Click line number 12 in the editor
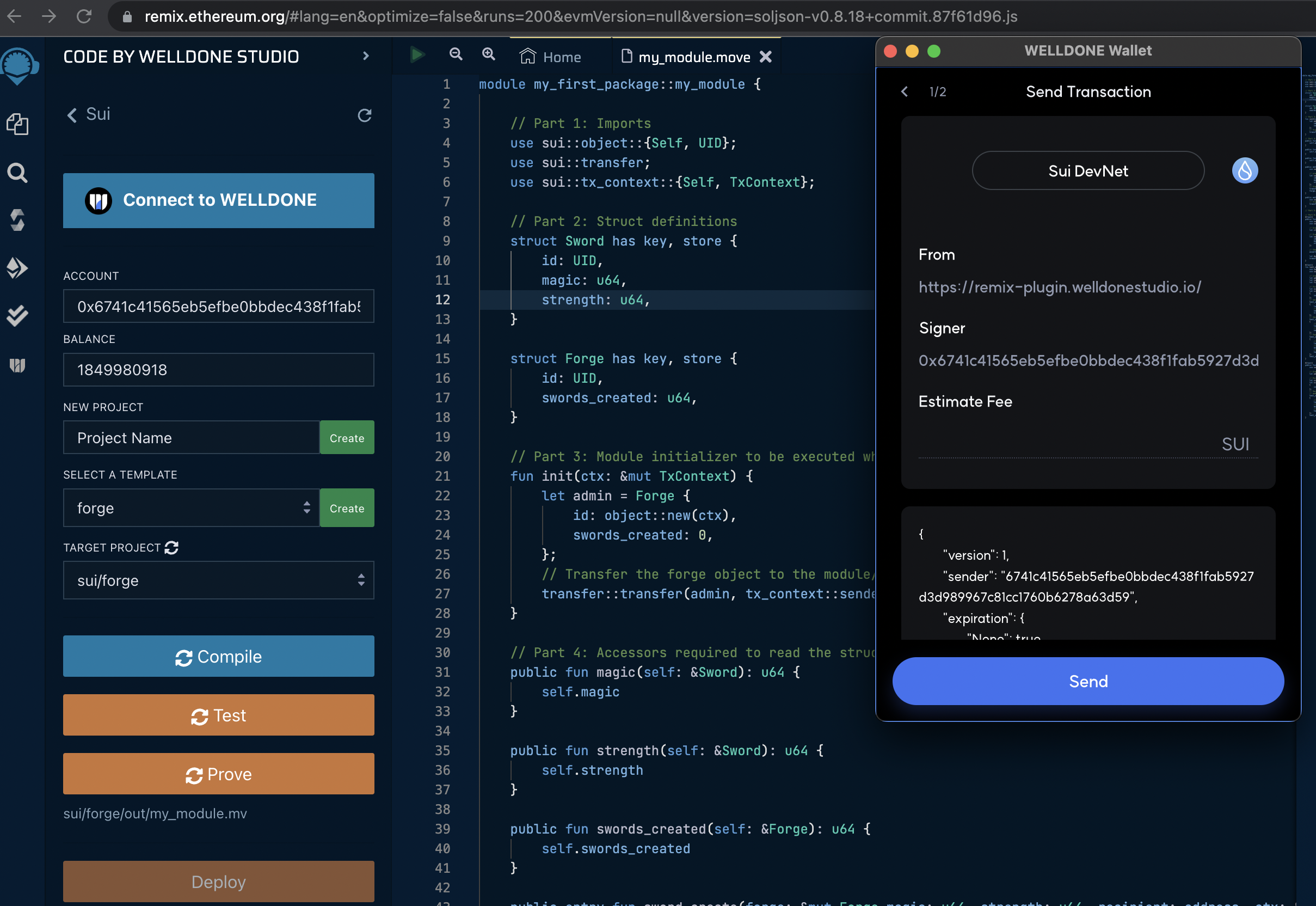This screenshot has width=1316, height=906. [x=442, y=299]
